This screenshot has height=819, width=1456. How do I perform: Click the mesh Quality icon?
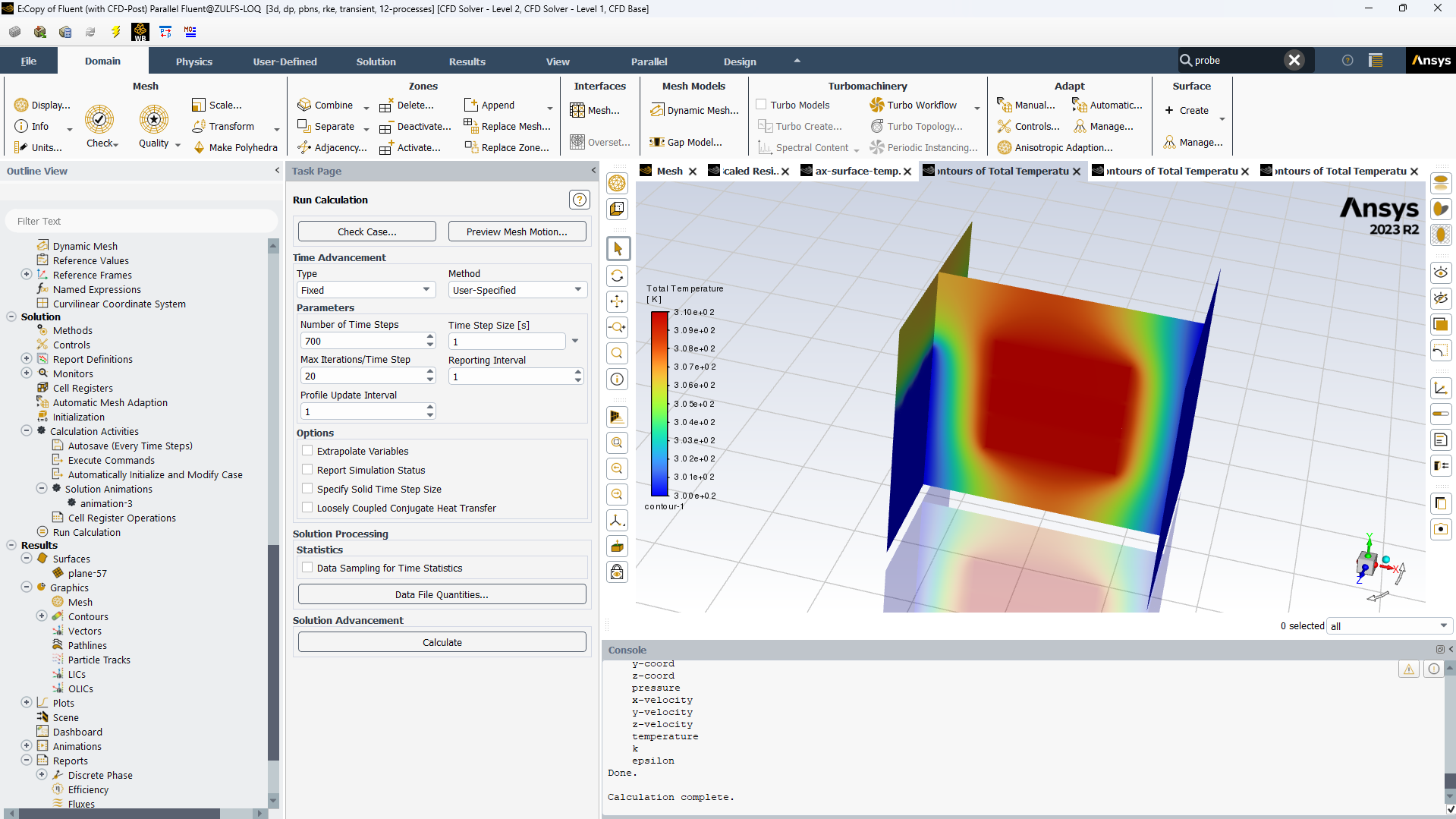tap(154, 119)
